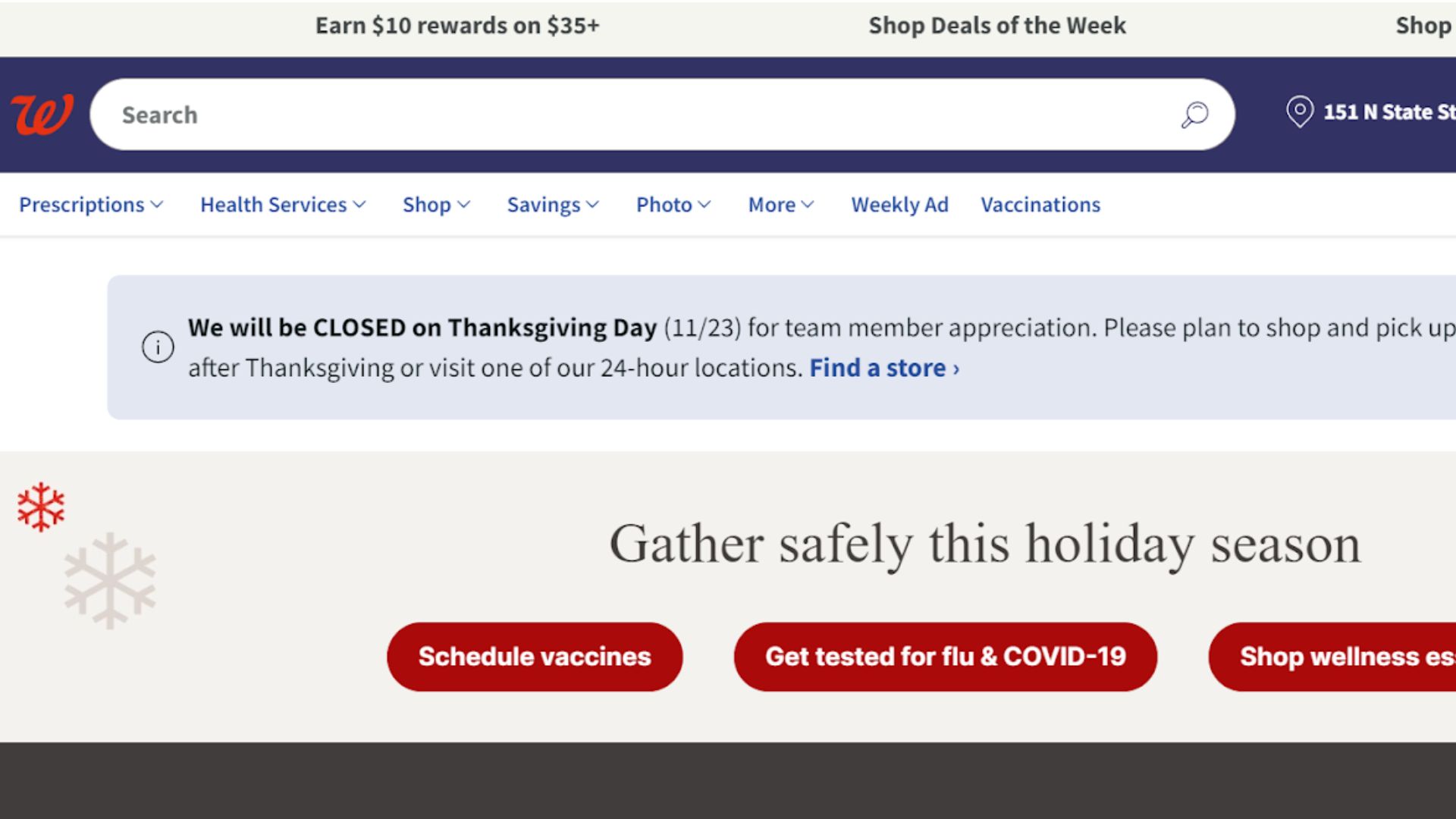Image resolution: width=1456 pixels, height=819 pixels.
Task: Click the store location pin icon
Action: click(x=1299, y=111)
